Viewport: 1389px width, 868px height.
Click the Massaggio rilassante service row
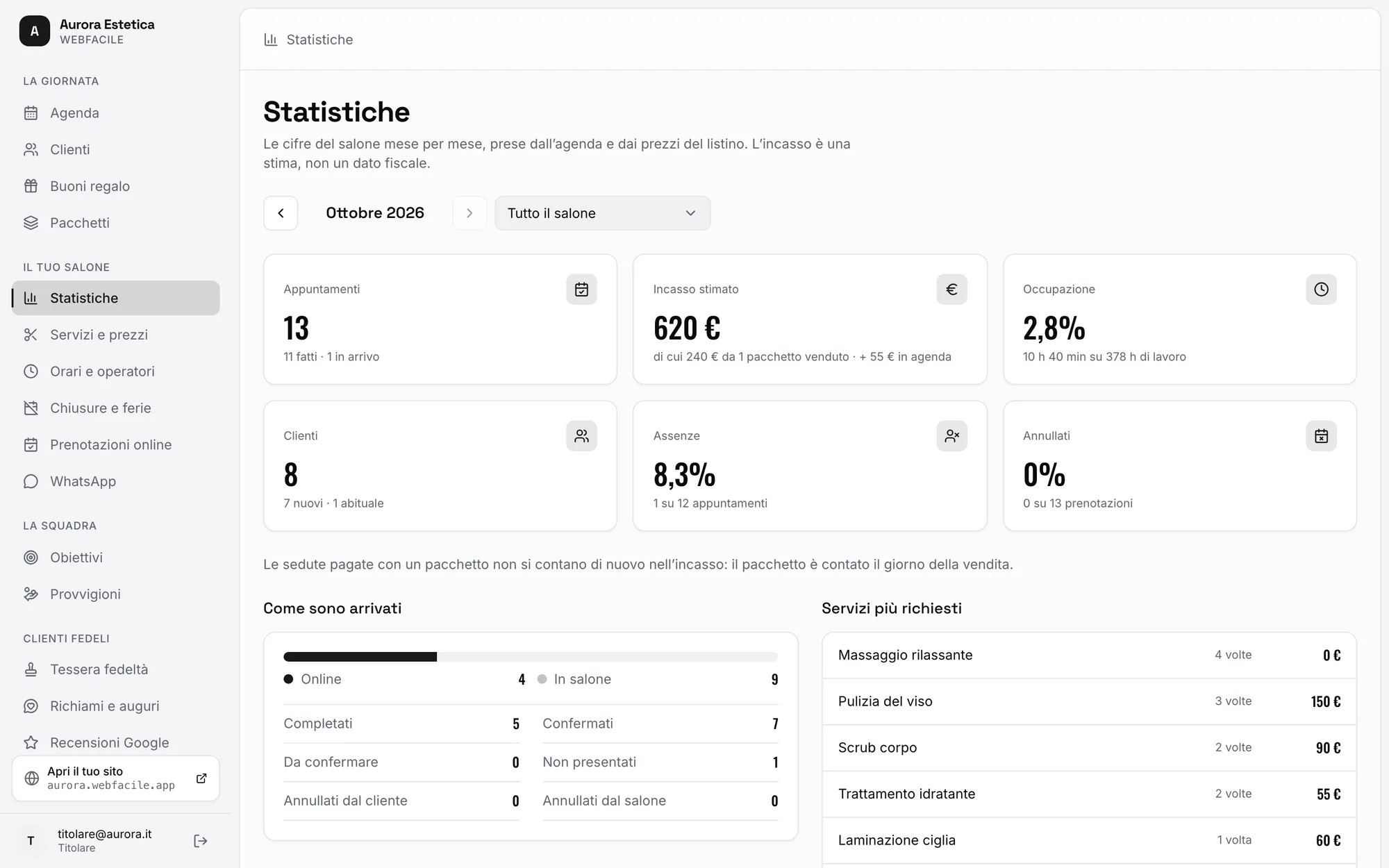click(1089, 656)
